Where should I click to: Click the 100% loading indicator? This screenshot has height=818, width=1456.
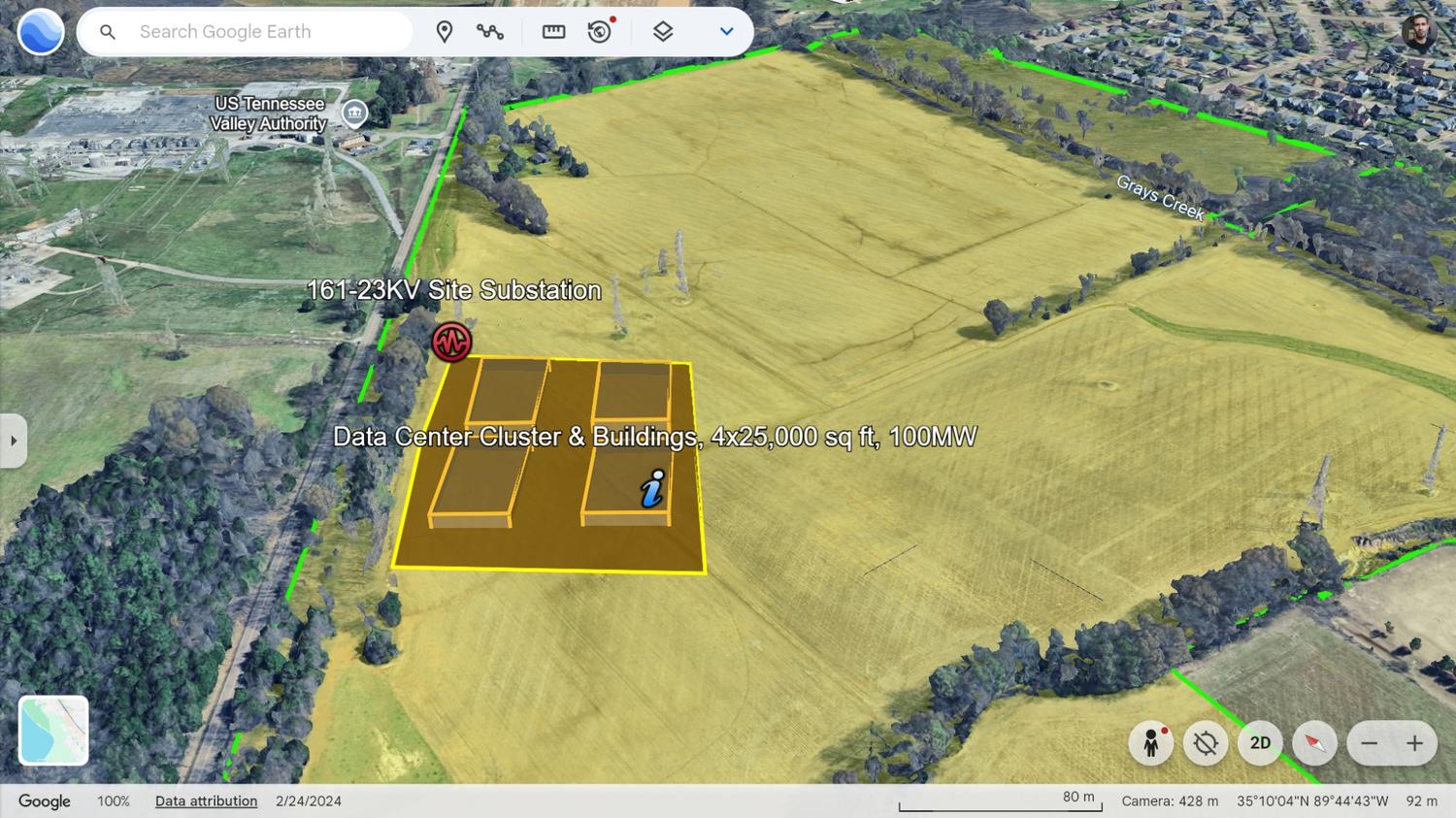pos(114,802)
